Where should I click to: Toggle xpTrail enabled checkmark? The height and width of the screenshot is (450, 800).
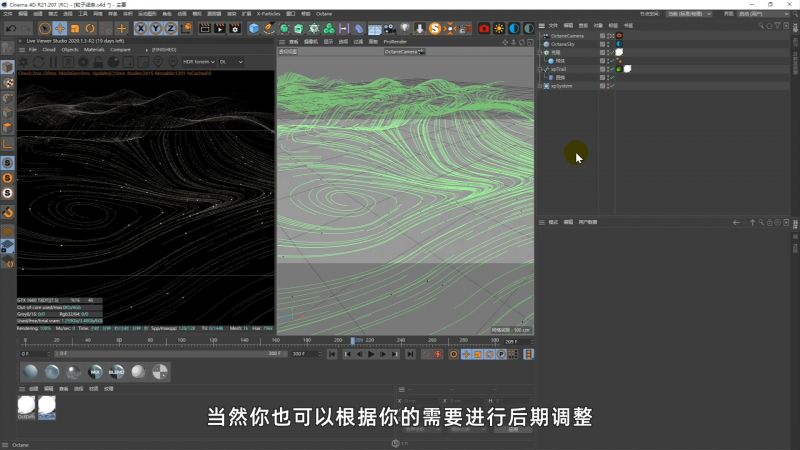(x=612, y=69)
